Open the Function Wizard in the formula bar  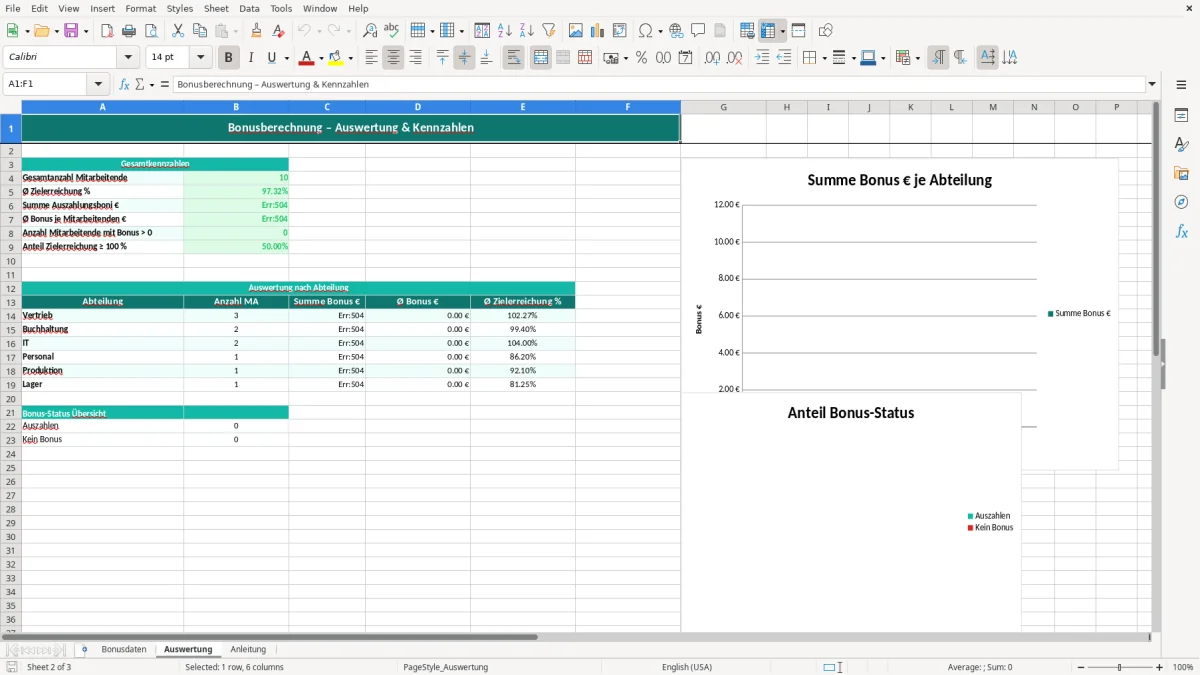125,85
